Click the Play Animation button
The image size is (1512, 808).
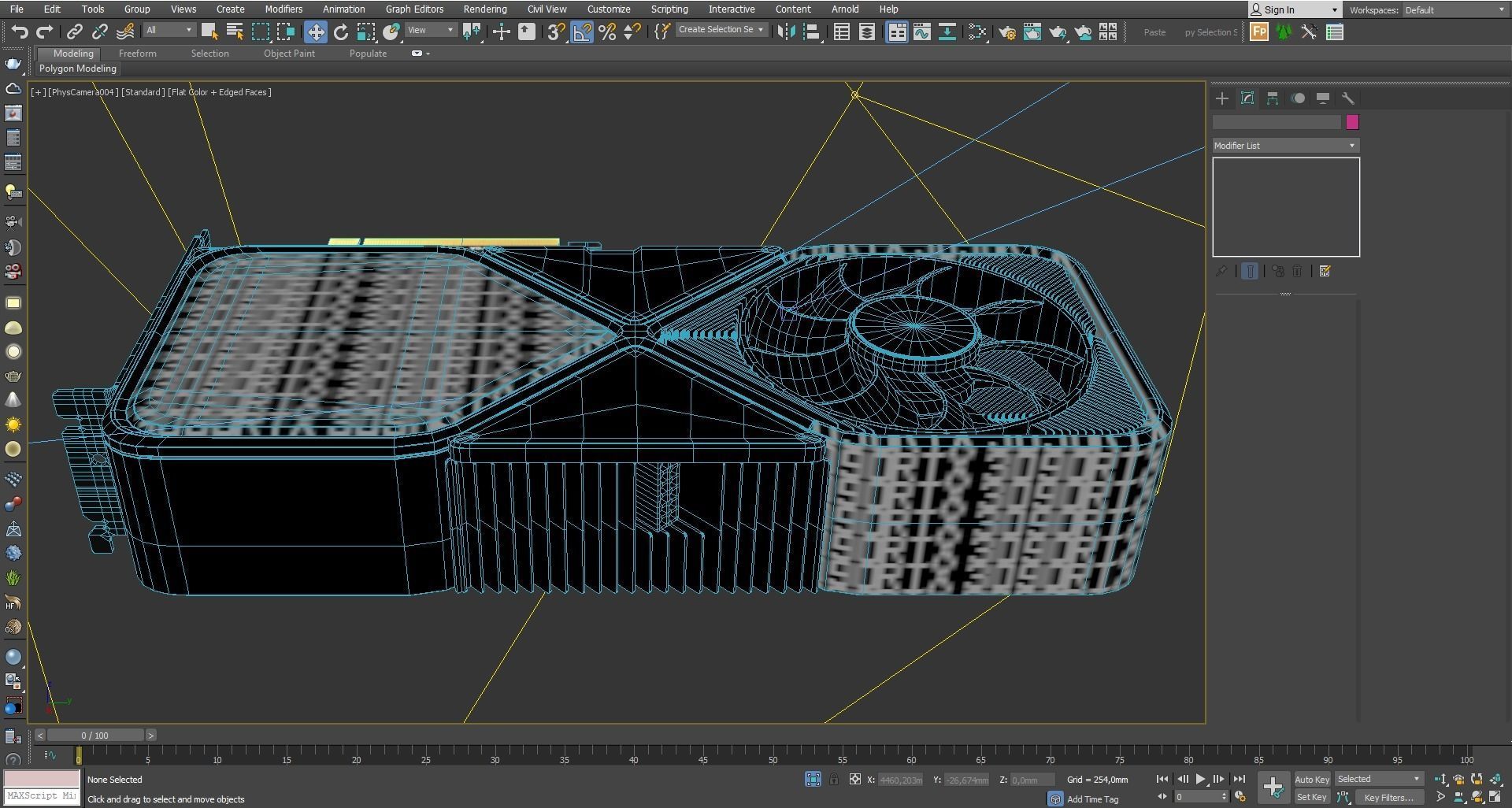(x=1201, y=779)
